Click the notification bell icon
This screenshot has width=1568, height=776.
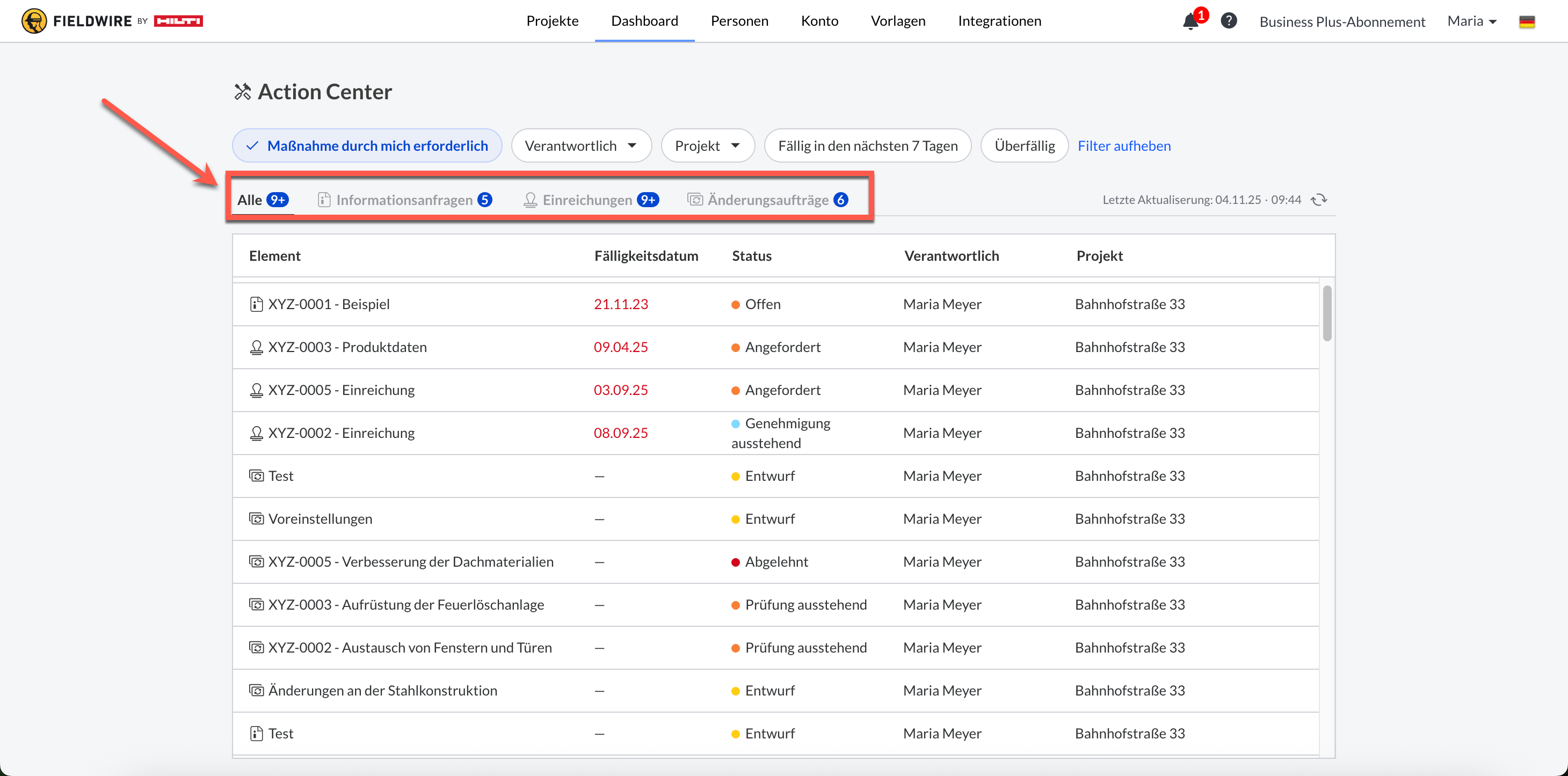[1190, 22]
